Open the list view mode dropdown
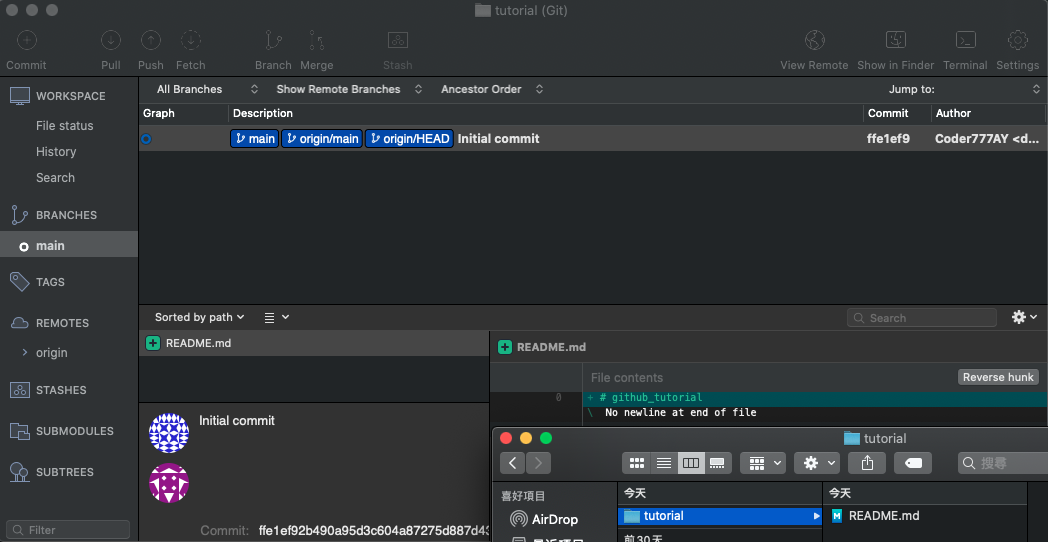Screen dimensions: 1048x542 tap(277, 317)
